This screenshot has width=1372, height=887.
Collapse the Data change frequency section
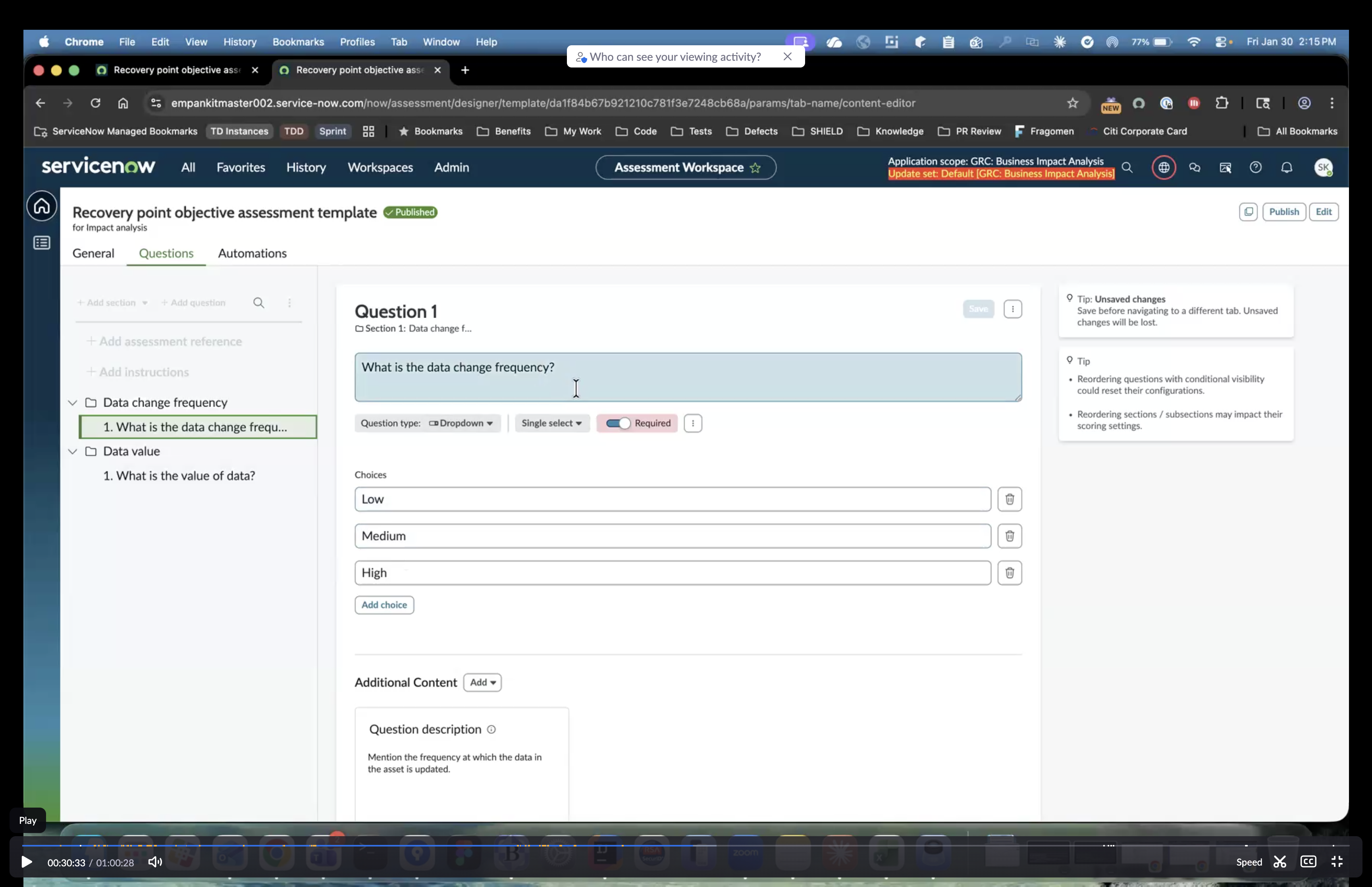[x=73, y=403]
